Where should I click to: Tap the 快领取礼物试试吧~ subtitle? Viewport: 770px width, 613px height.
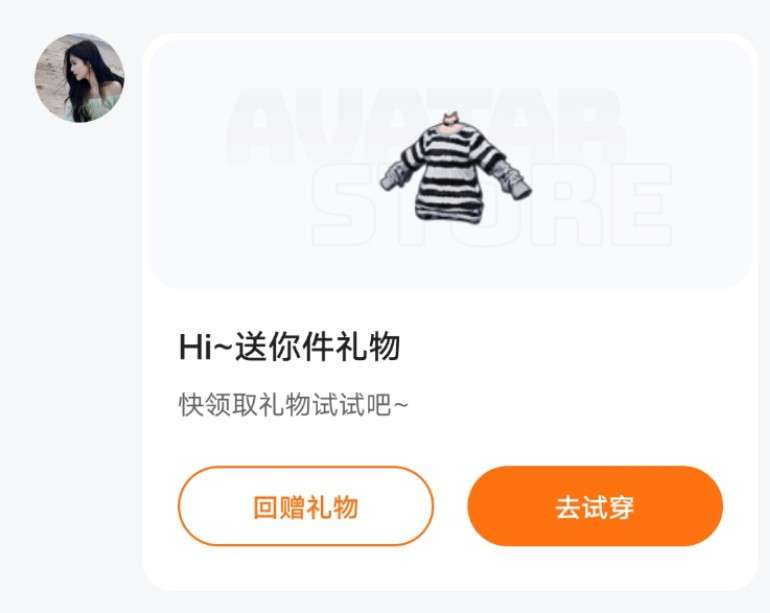tap(293, 405)
